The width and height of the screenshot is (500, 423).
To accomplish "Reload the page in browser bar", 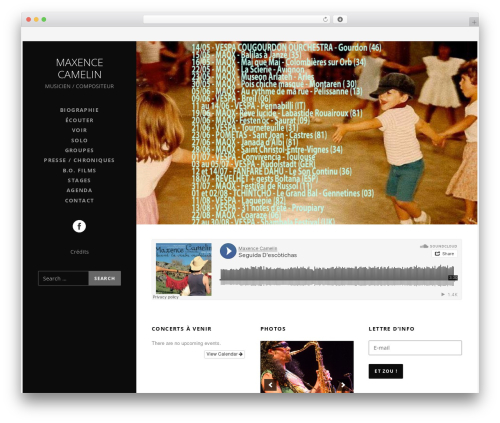I will pyautogui.click(x=325, y=19).
